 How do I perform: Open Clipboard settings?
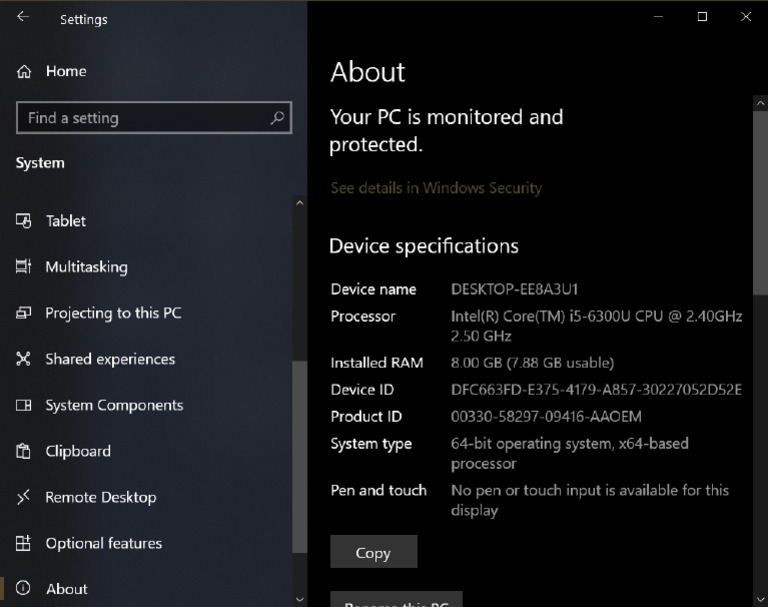tap(78, 451)
